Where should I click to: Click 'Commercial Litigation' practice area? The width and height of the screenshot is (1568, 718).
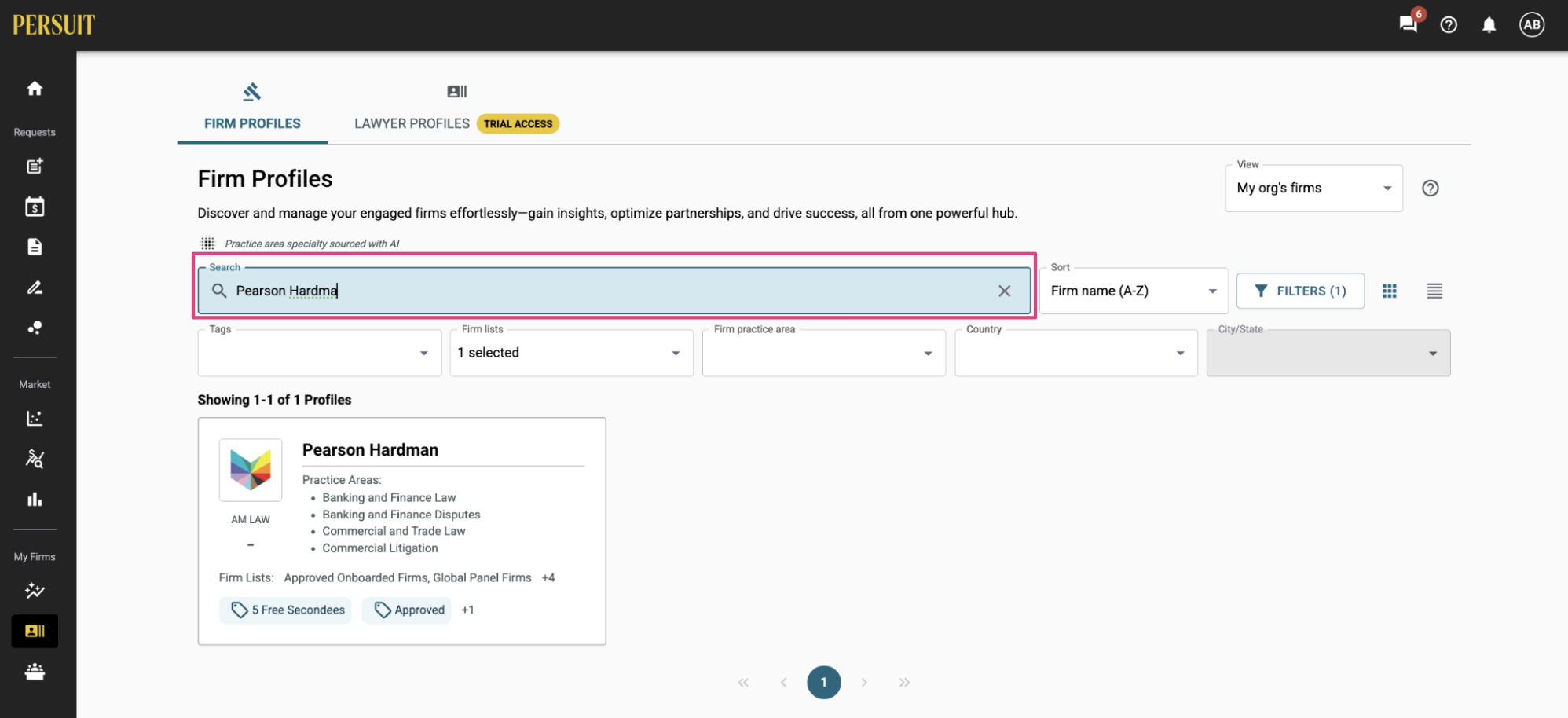tap(380, 548)
